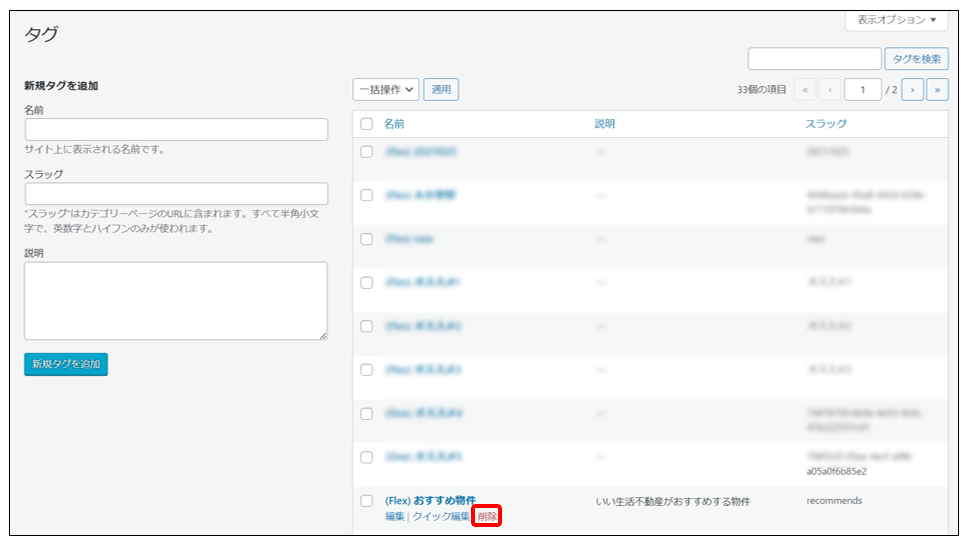Sort the table by スラッグ column
This screenshot has height=546, width=970.
coord(826,124)
